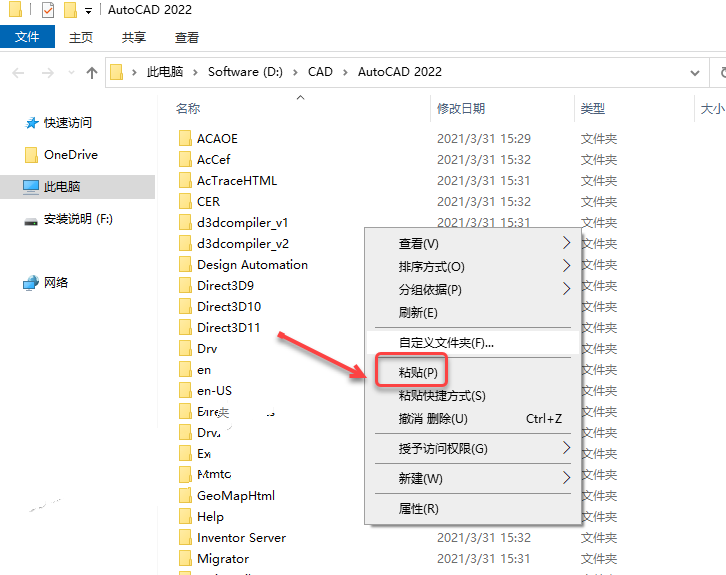Open the 查看(V) context submenu

tap(473, 244)
